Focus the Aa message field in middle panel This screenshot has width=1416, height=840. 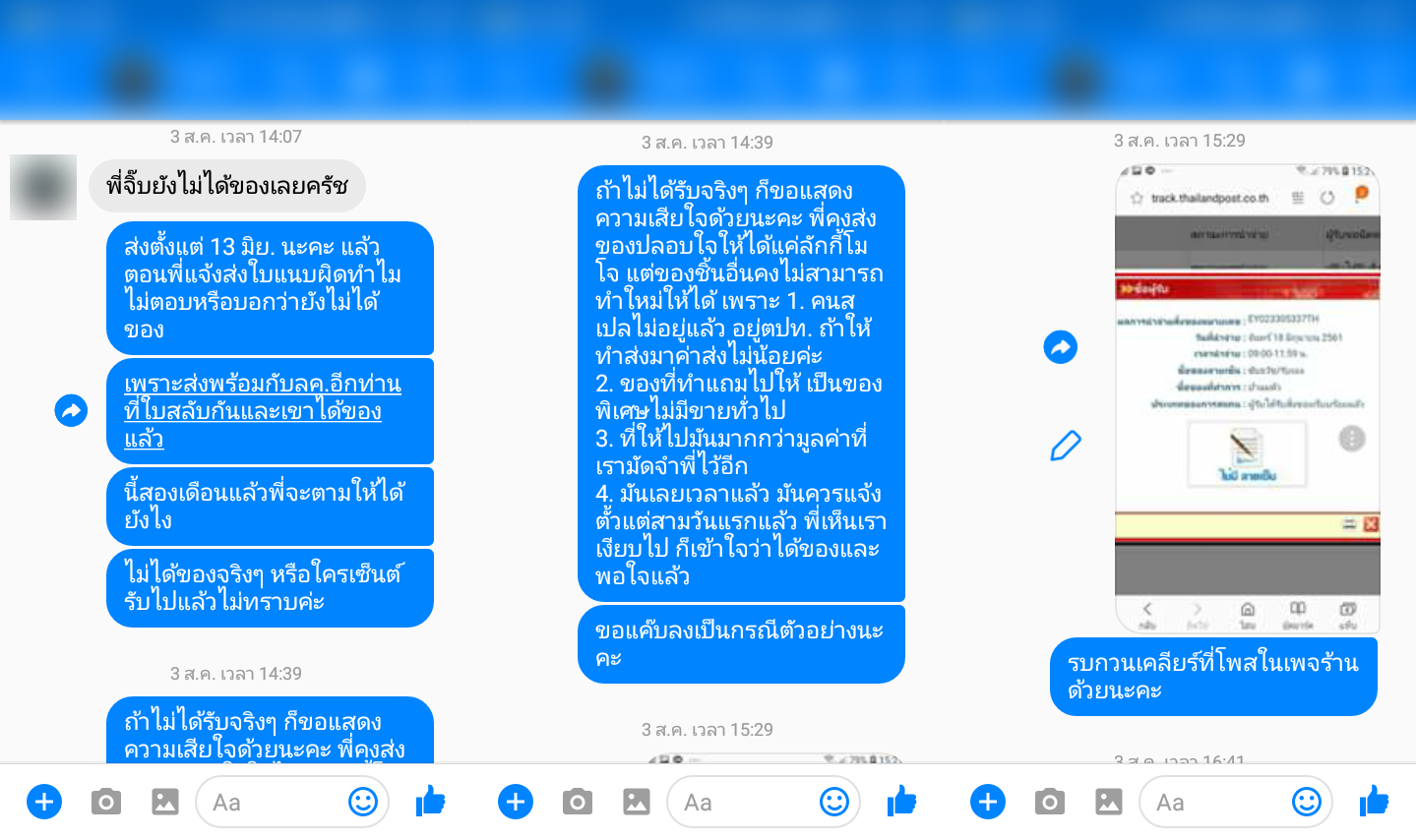pyautogui.click(x=764, y=802)
